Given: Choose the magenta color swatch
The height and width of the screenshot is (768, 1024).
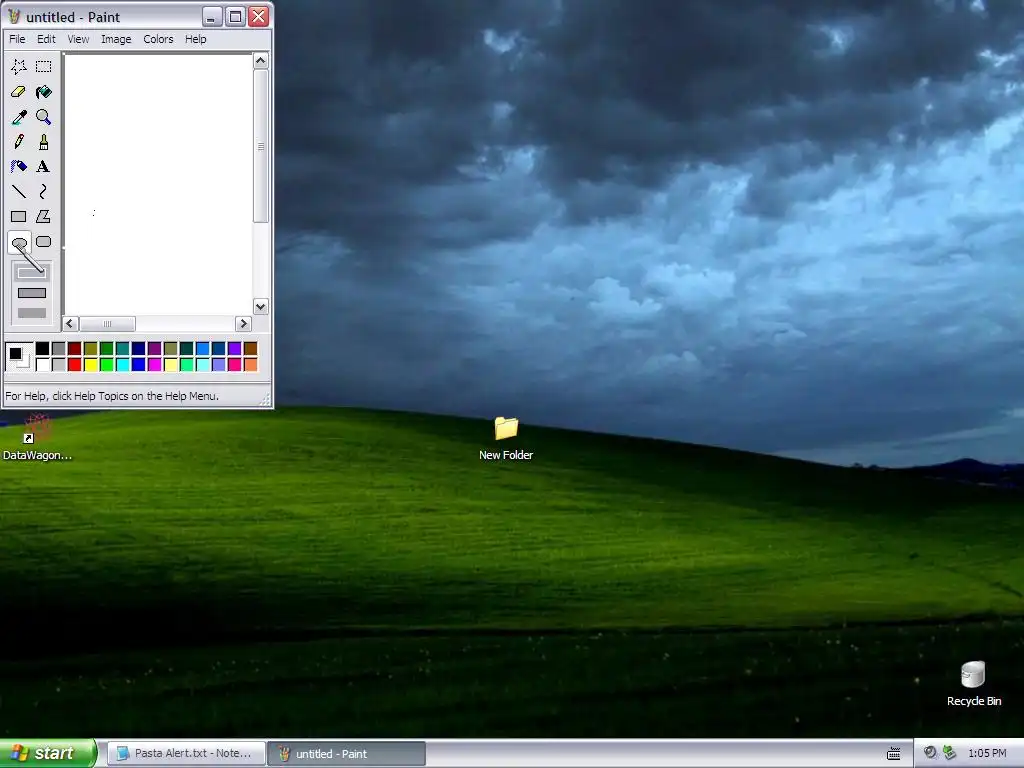Looking at the screenshot, I should [155, 364].
